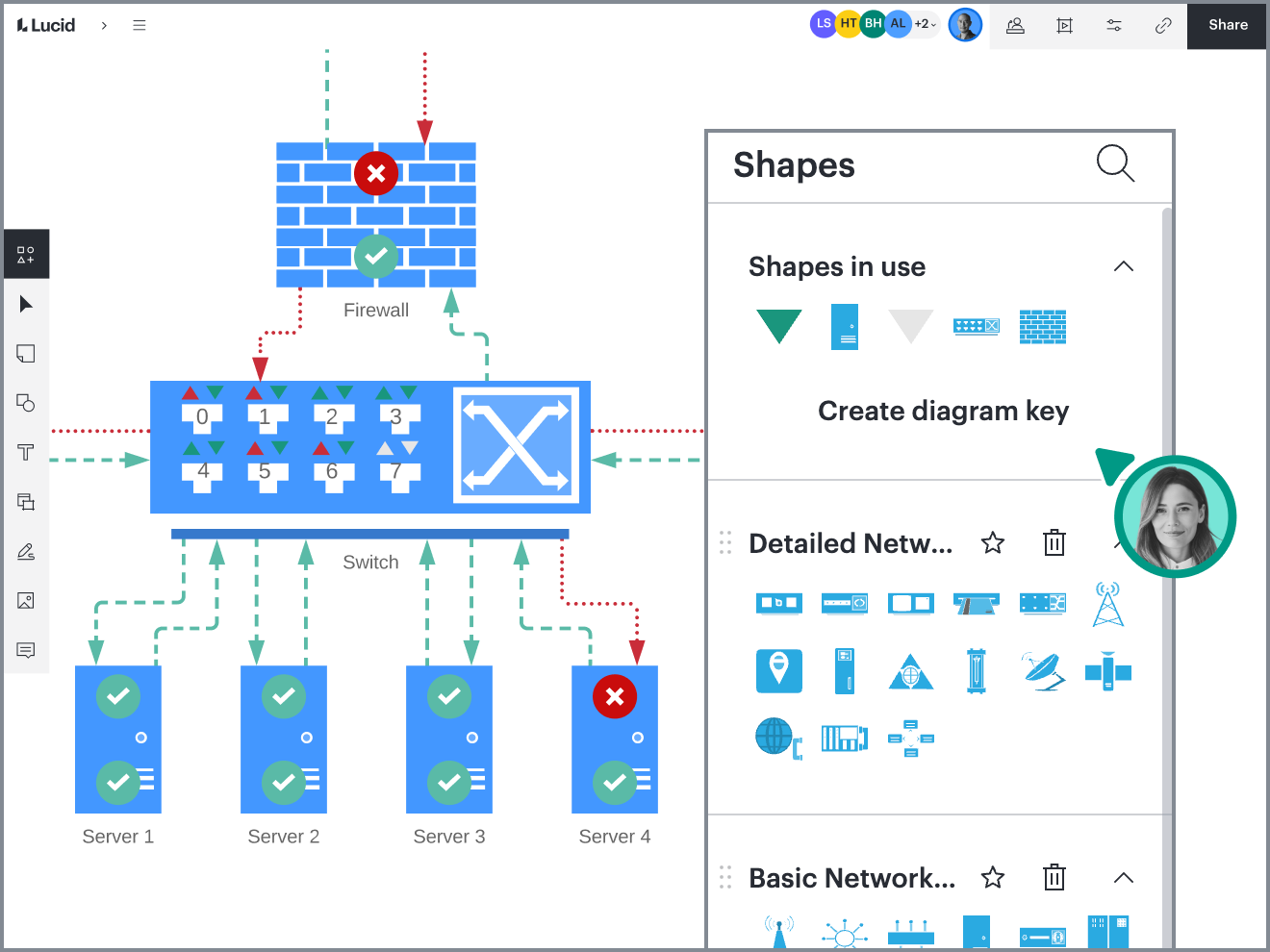Click the AL collaborator avatar

coord(898,24)
